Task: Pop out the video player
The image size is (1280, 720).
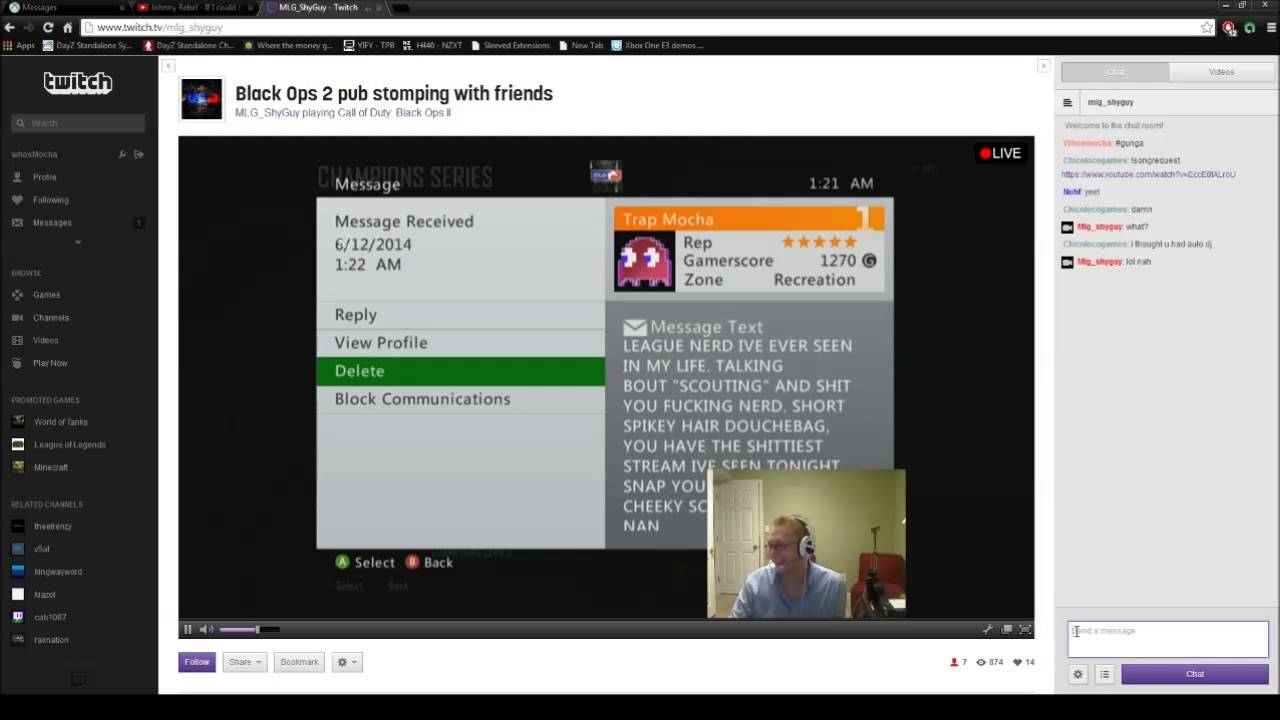Action: point(1007,629)
